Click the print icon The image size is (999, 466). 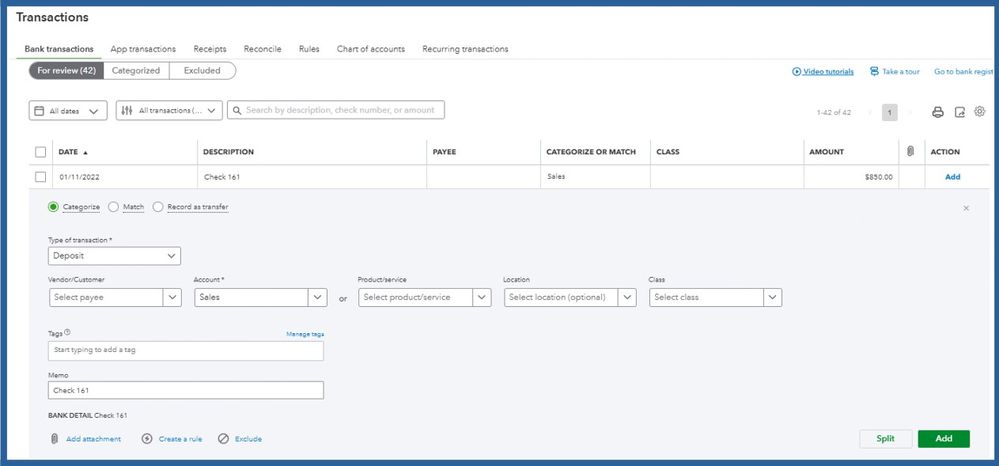(x=937, y=112)
